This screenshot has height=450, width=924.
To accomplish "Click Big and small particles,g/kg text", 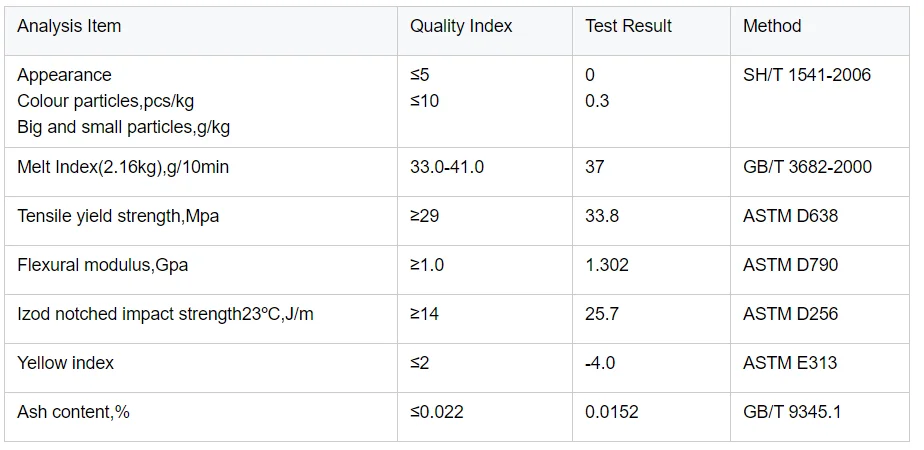I will [124, 127].
